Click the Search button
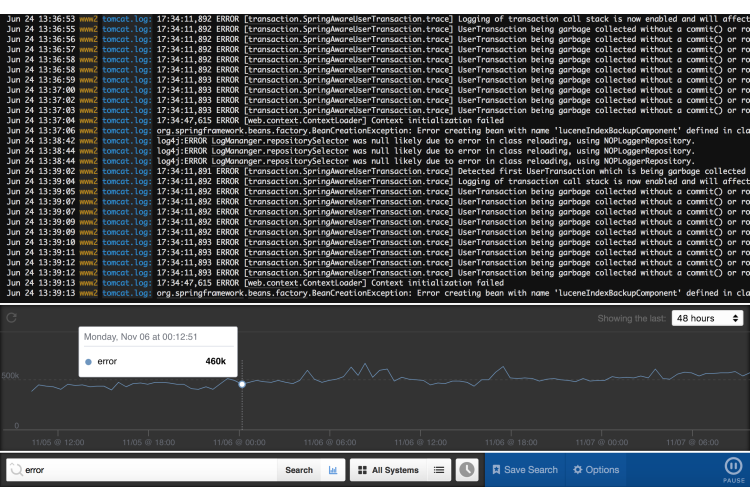 tap(299, 470)
